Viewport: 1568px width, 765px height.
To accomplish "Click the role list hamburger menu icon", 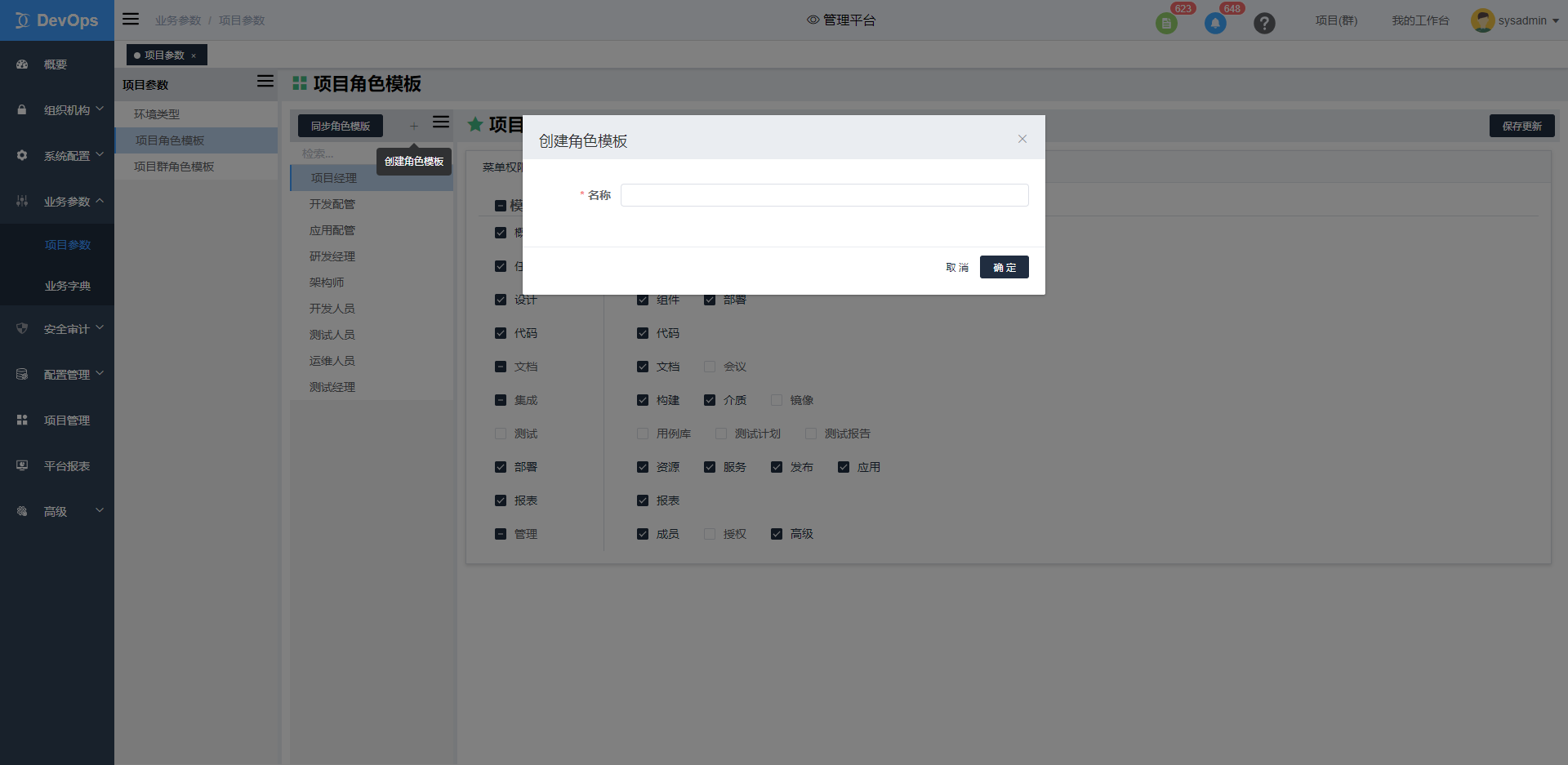I will [x=441, y=122].
